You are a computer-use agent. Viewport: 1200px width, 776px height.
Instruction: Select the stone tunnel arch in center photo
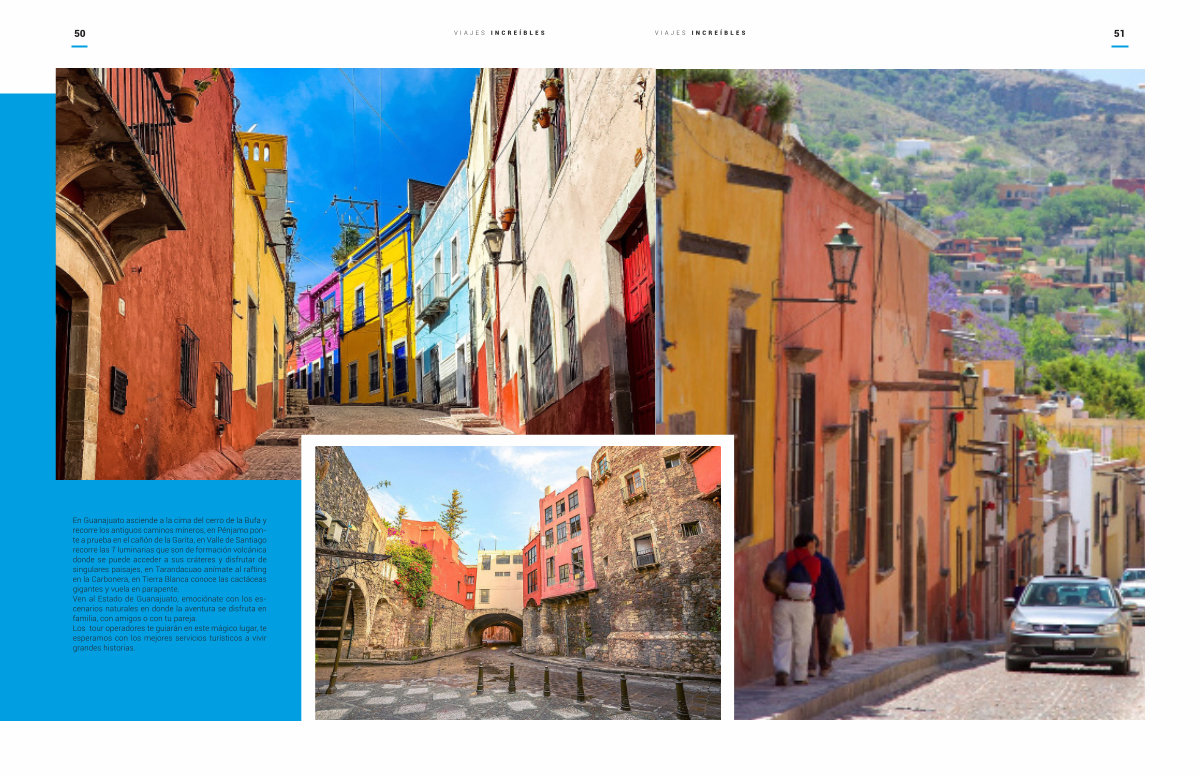[x=495, y=630]
